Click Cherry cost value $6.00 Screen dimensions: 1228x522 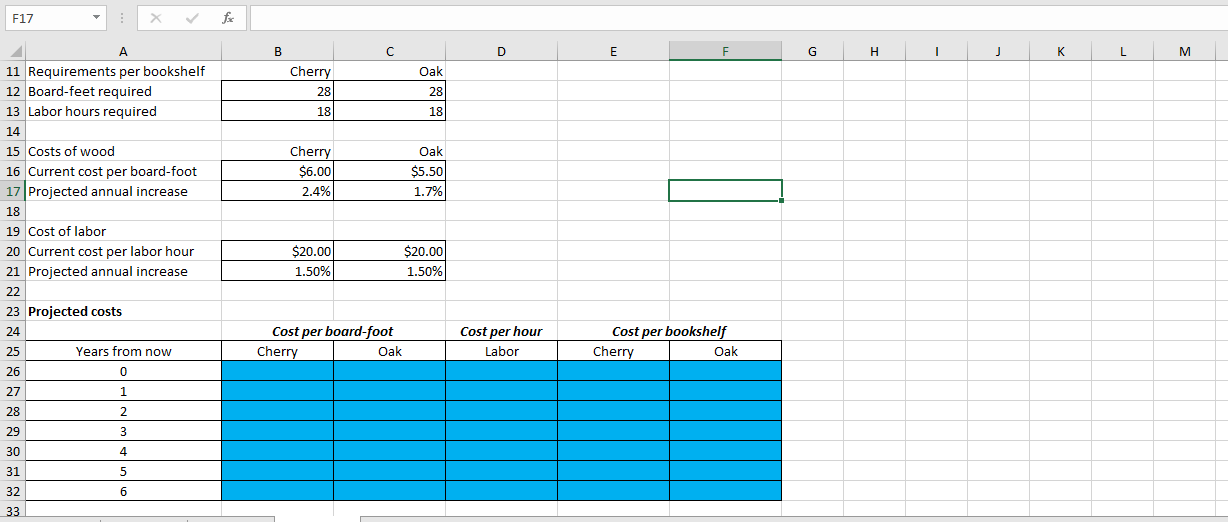pos(277,171)
